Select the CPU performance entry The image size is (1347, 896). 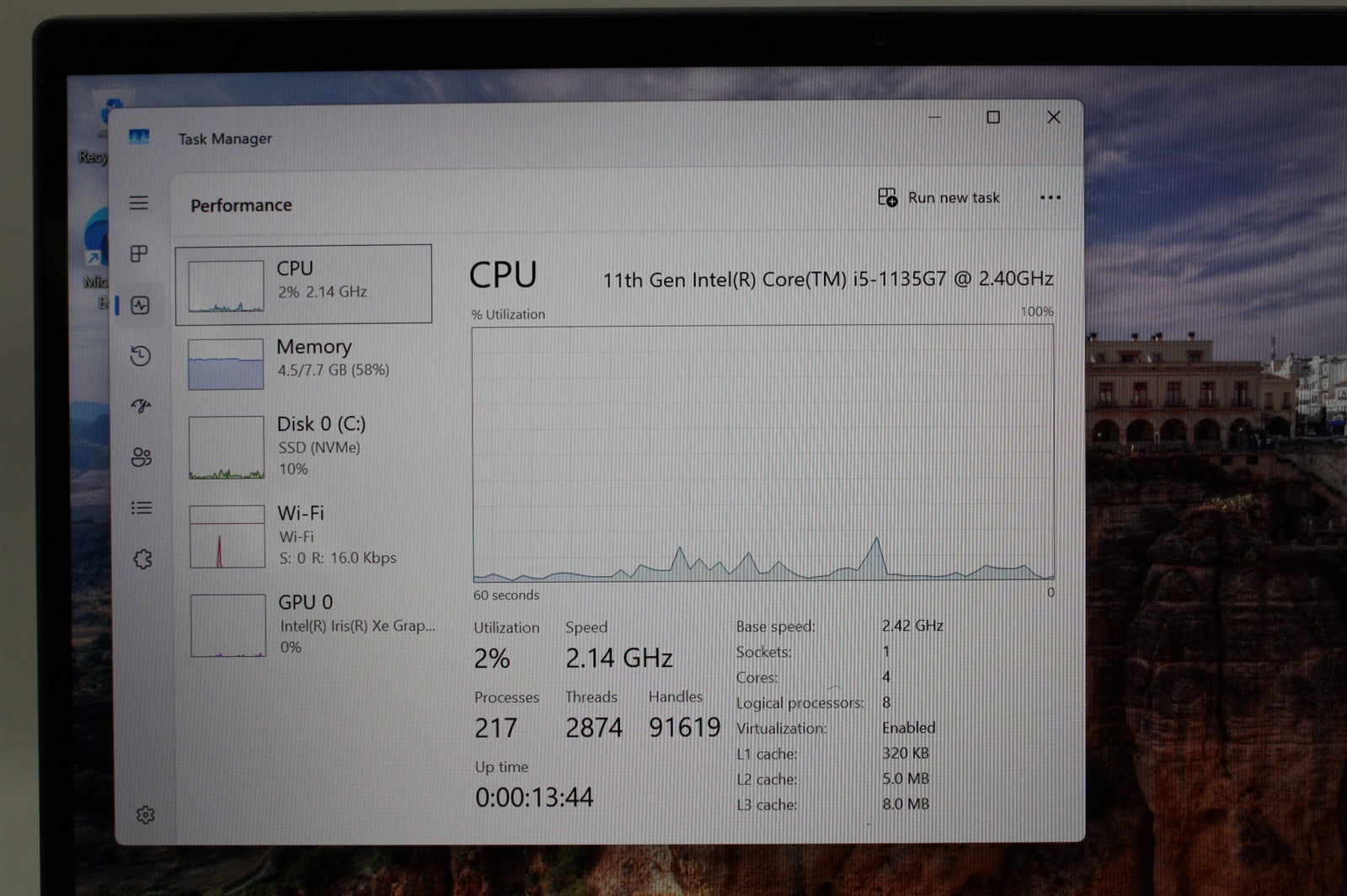click(x=303, y=284)
